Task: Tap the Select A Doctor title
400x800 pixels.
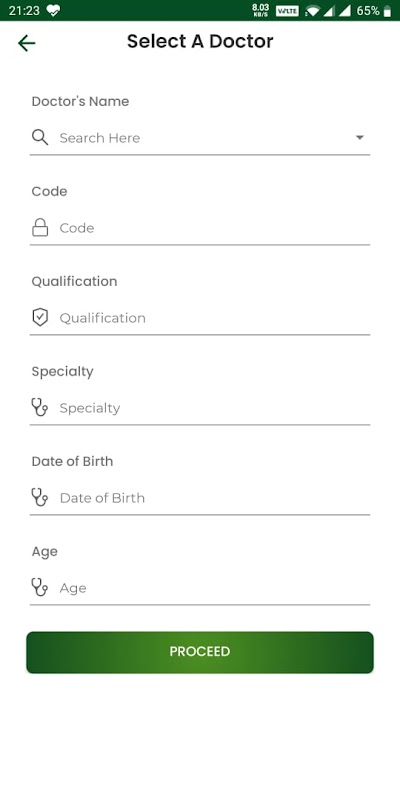Action: tap(200, 41)
